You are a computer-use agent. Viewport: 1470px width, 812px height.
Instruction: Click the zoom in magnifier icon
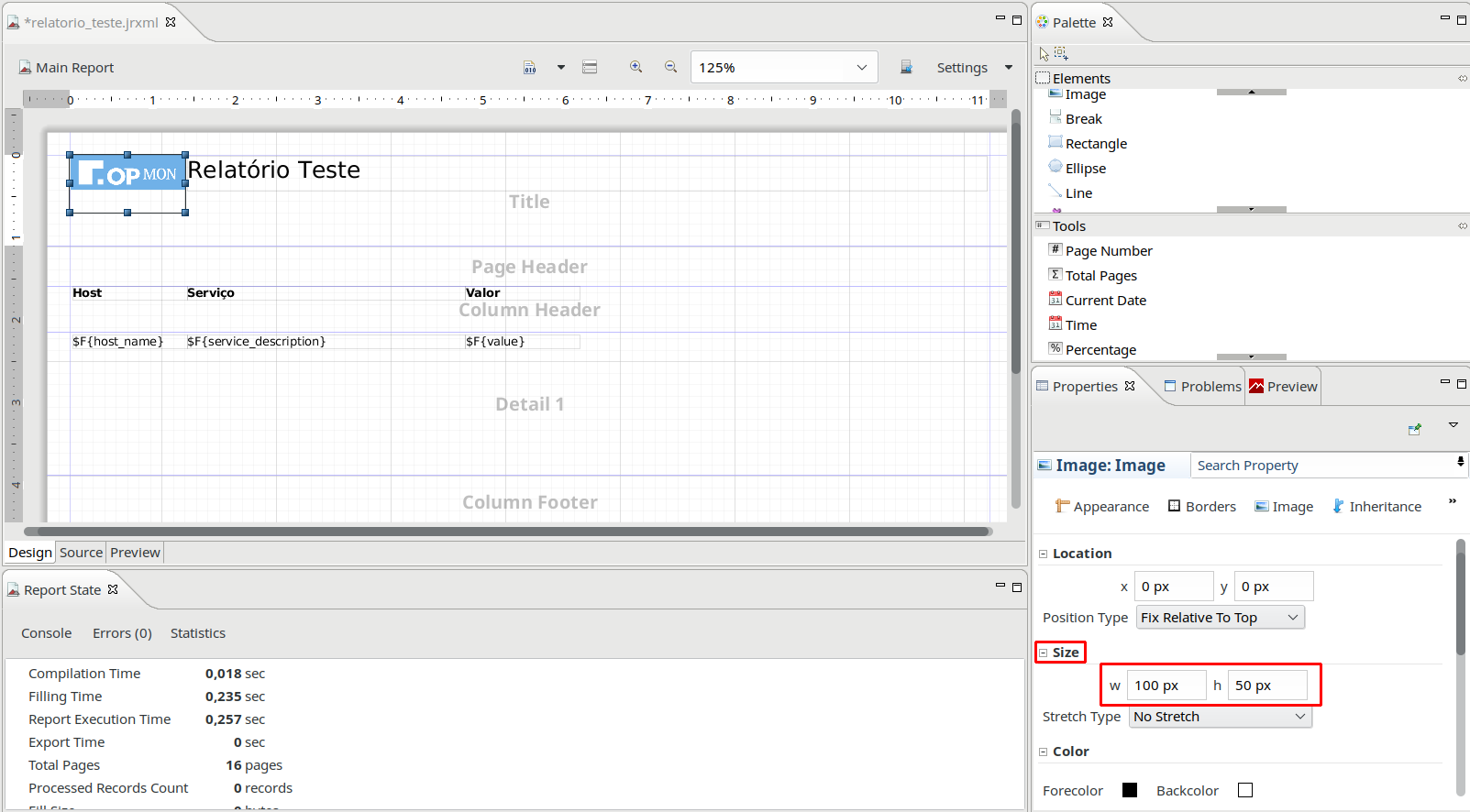[x=636, y=67]
